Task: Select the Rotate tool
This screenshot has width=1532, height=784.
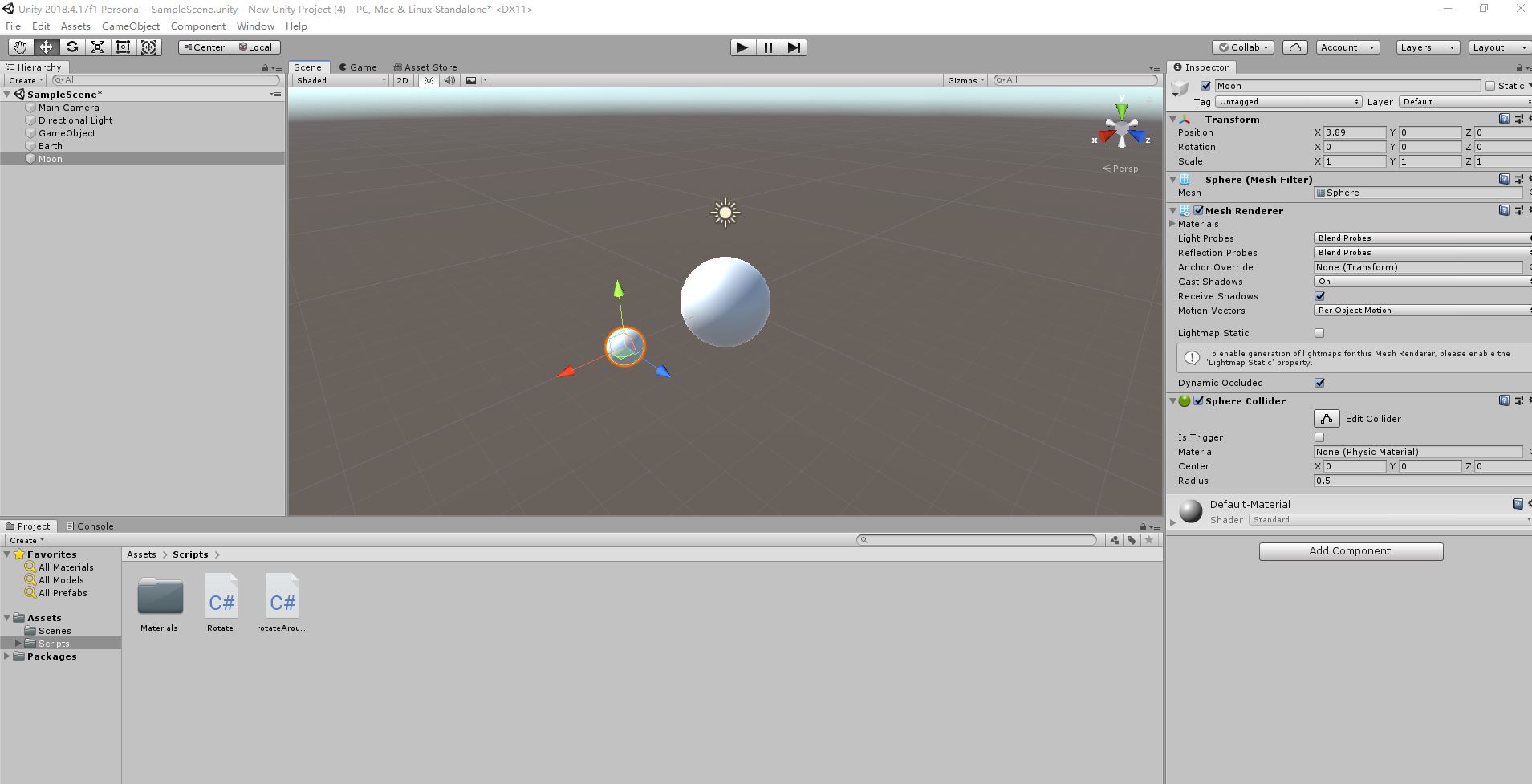Action: click(72, 47)
